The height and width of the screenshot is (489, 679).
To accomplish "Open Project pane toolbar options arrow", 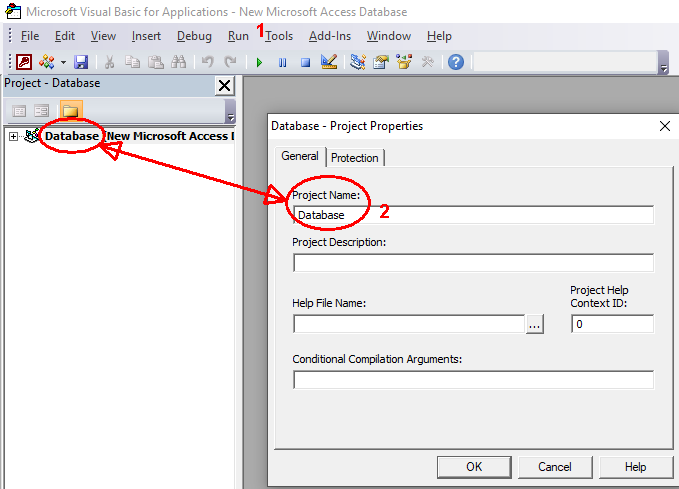I will (x=230, y=111).
